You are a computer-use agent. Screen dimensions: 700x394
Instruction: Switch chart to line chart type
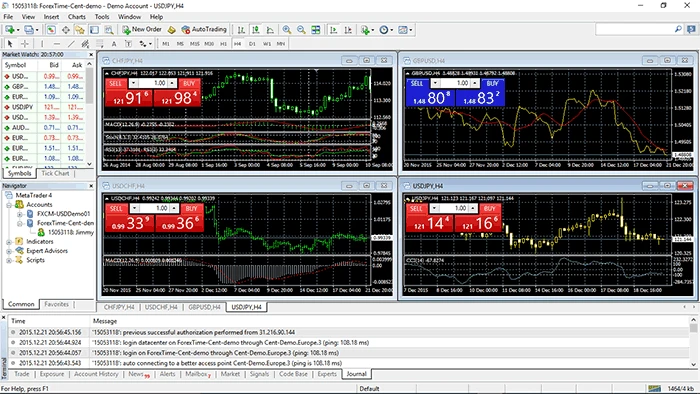tap(270, 29)
